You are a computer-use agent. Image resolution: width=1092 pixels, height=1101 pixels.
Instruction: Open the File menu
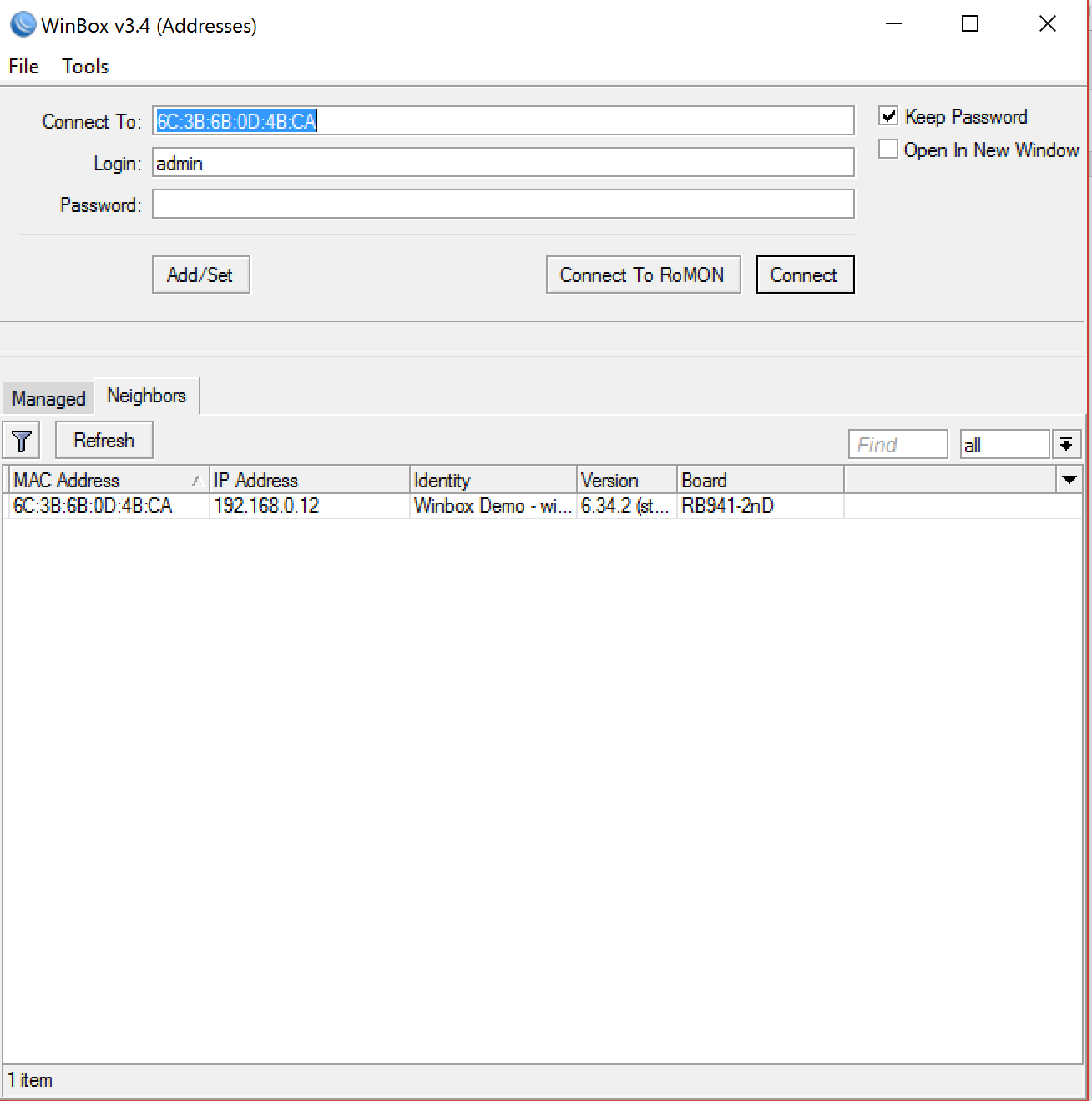[23, 67]
